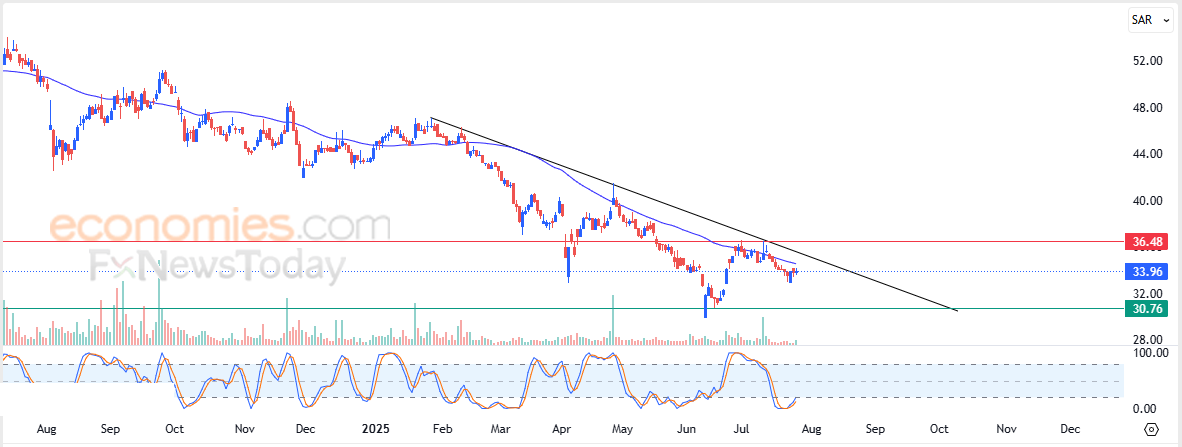The image size is (1182, 447).
Task: Click the 100.00 oscillator scale value
Action: pyautogui.click(x=1150, y=353)
